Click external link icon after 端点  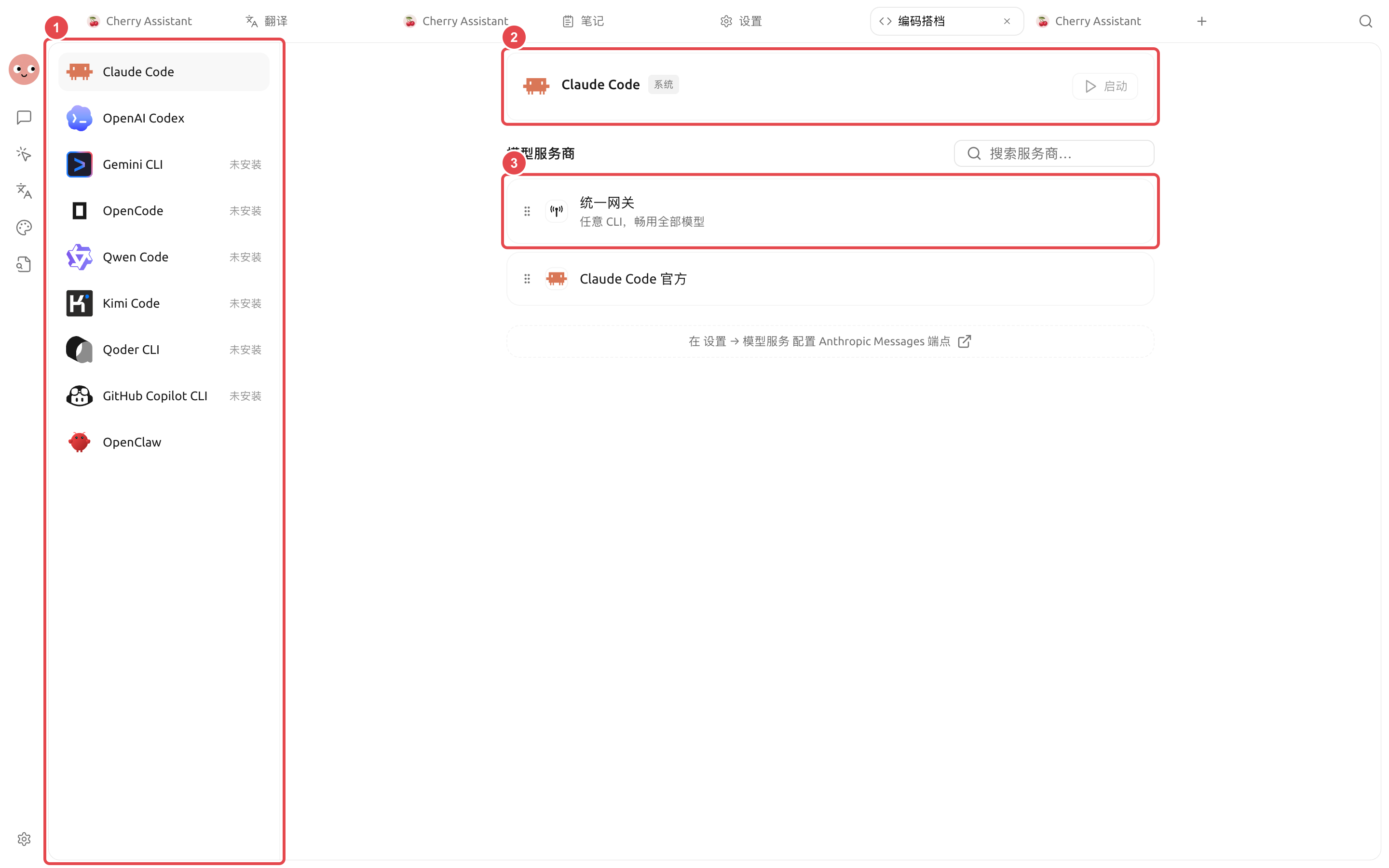(x=965, y=341)
